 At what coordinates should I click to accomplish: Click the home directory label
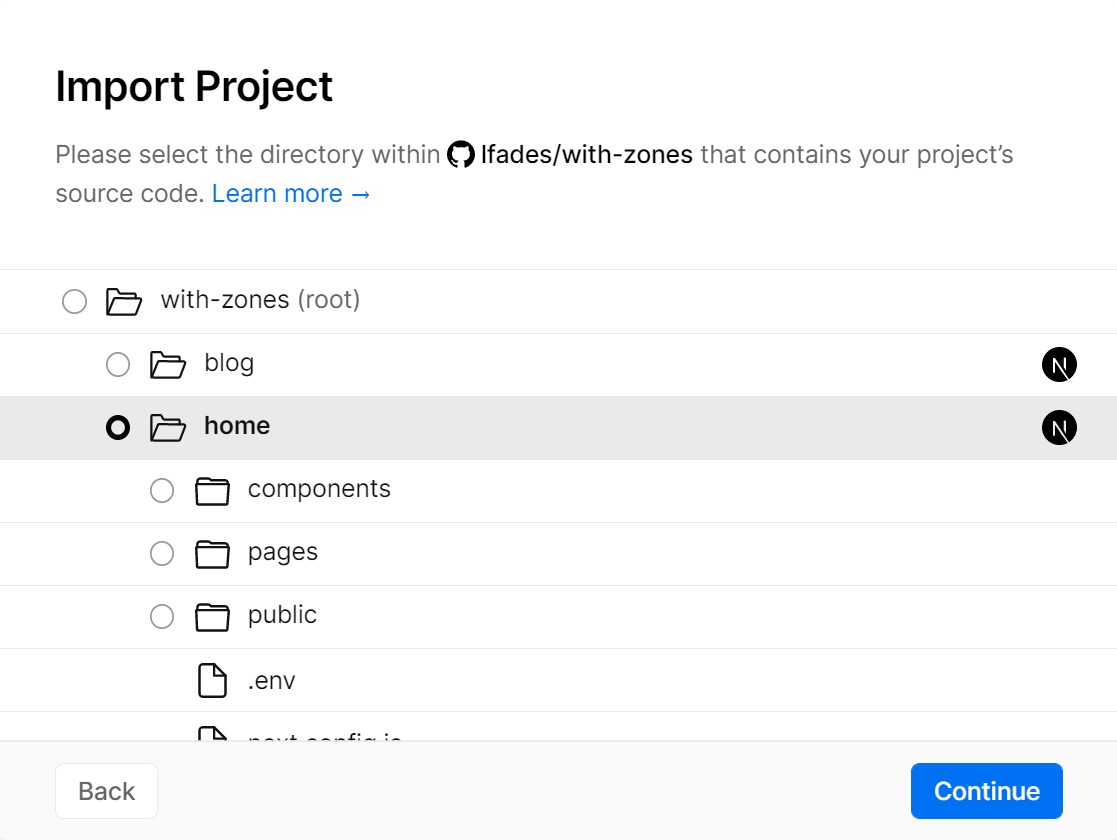tap(237, 425)
